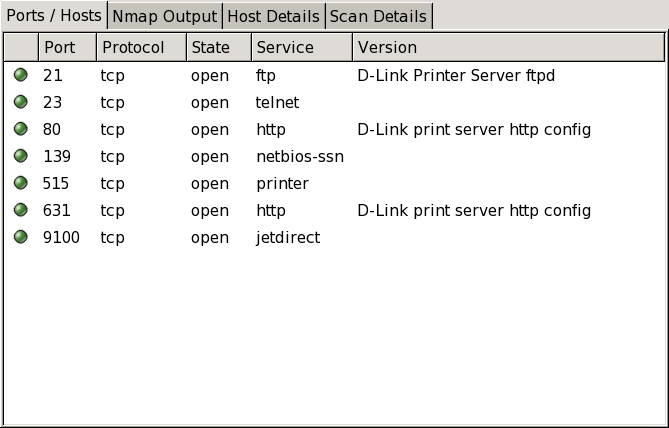Click the green status icon for port 9100
Screen dimensions: 669x428
[21, 237]
